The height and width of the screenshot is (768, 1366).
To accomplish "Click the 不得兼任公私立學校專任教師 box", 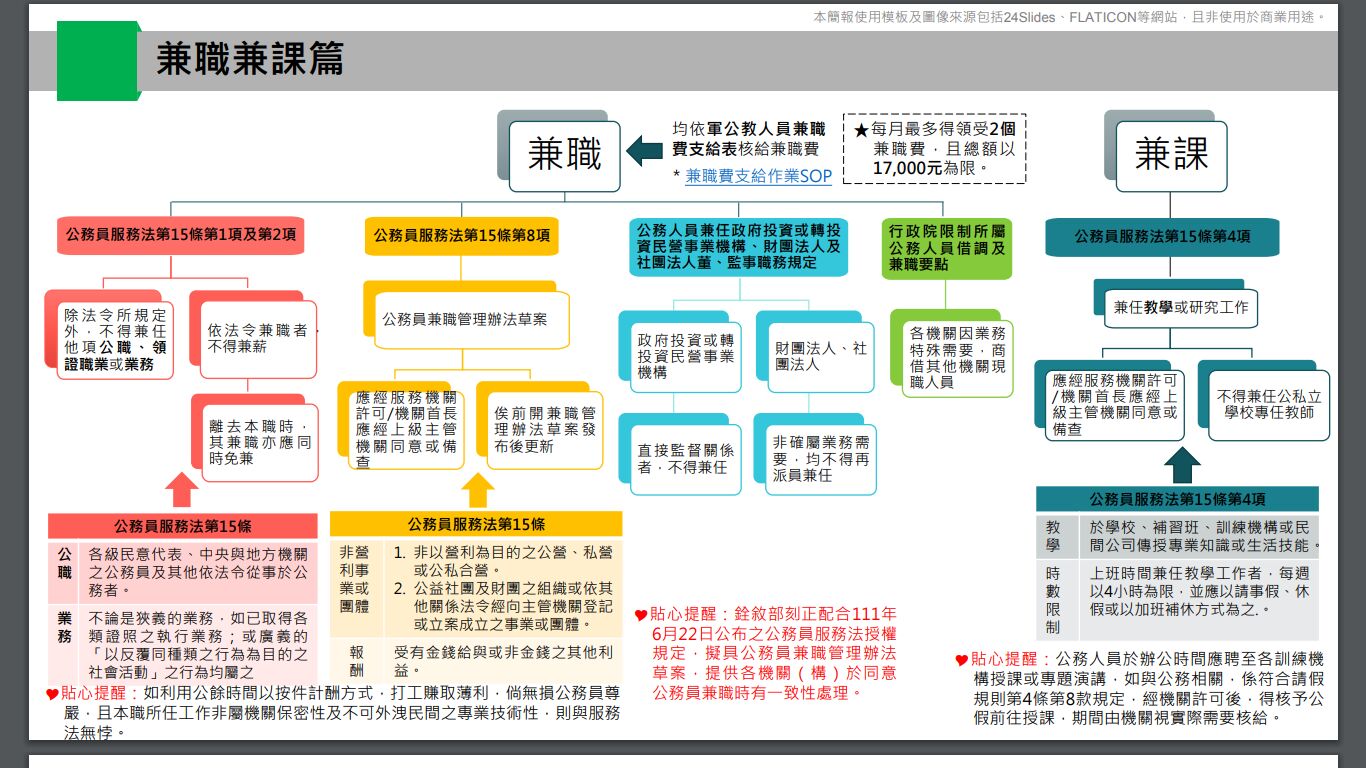I will point(1269,404).
